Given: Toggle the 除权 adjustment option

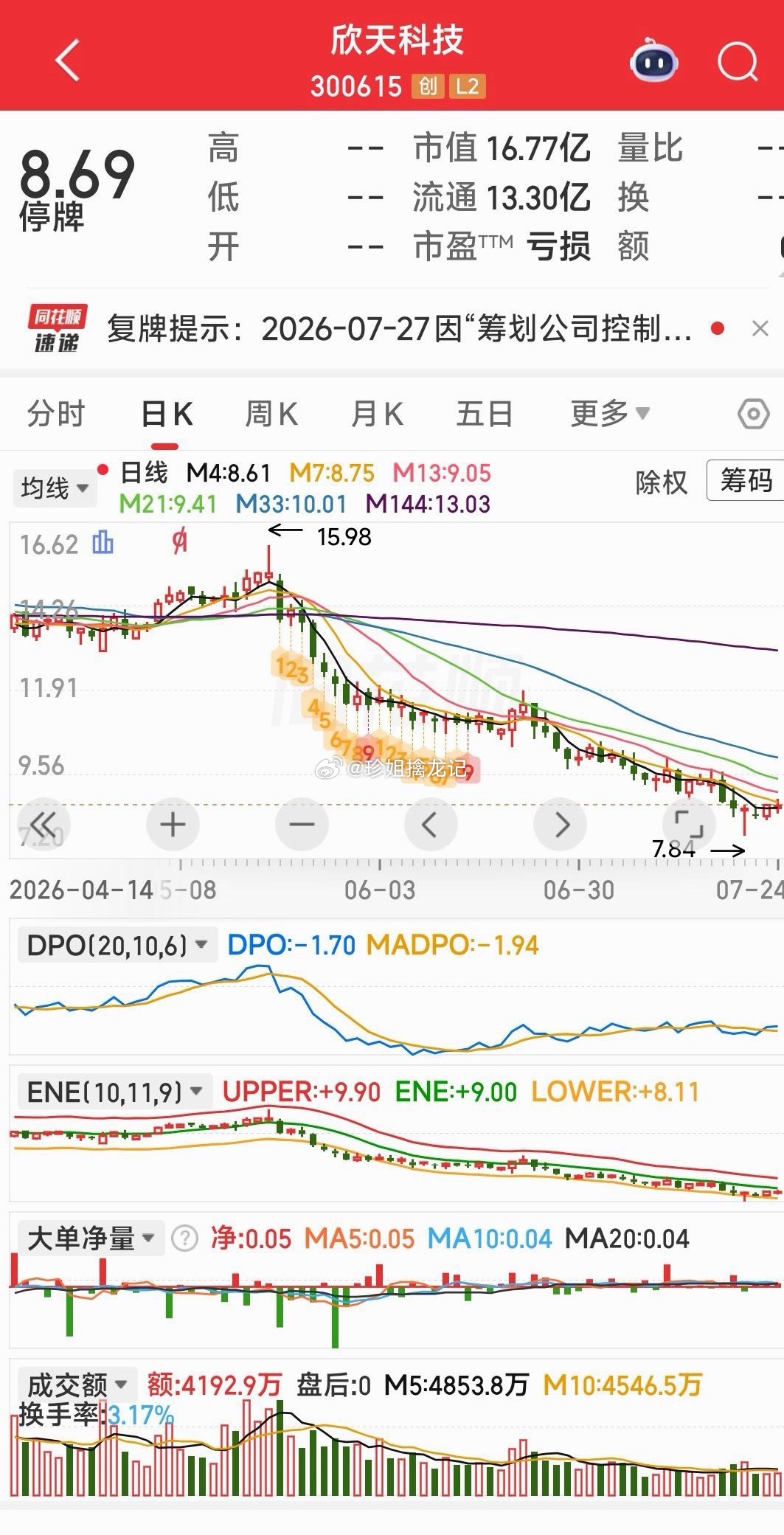Looking at the screenshot, I should (x=661, y=482).
